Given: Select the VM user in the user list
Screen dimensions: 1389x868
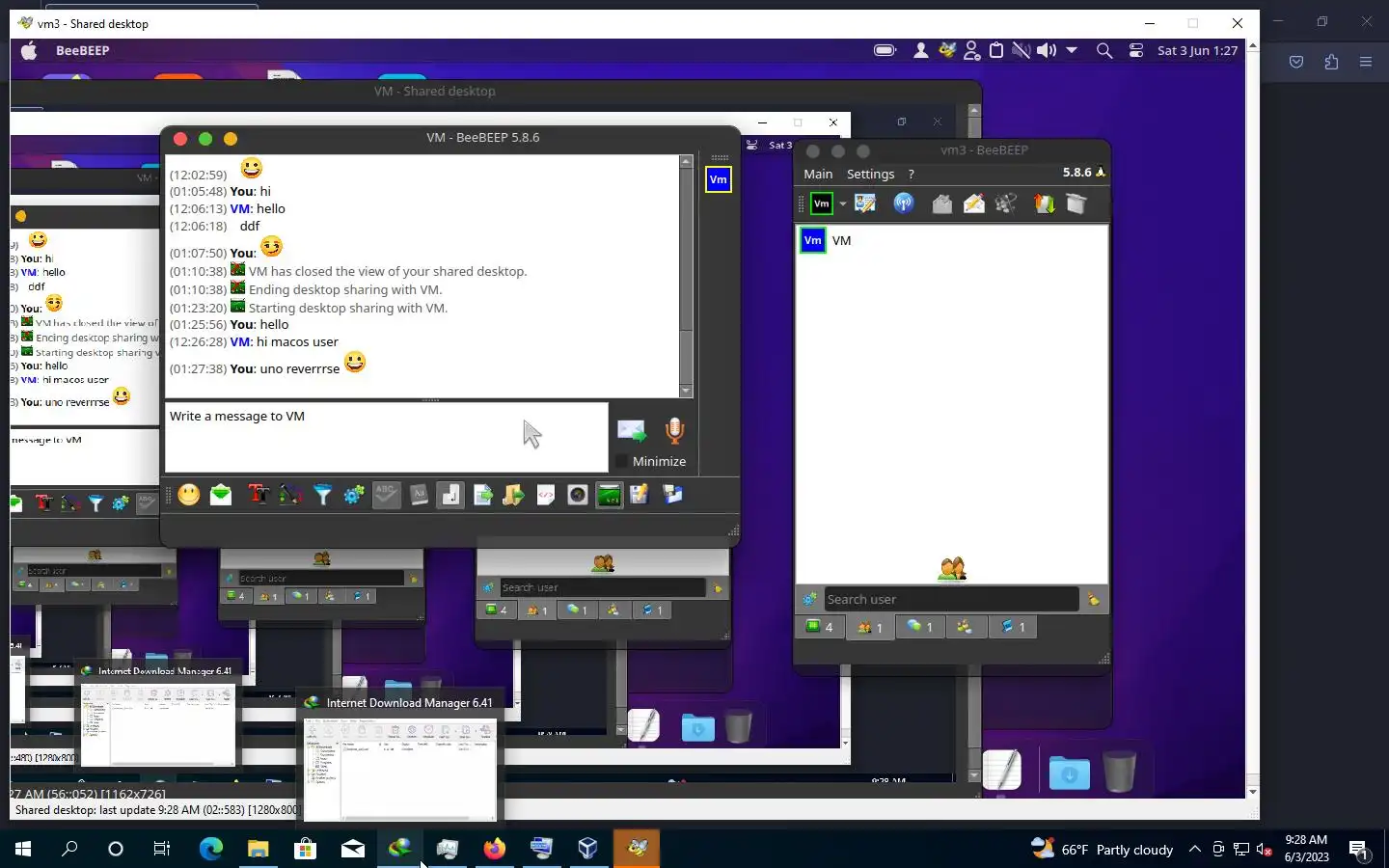Looking at the screenshot, I should click(951, 240).
